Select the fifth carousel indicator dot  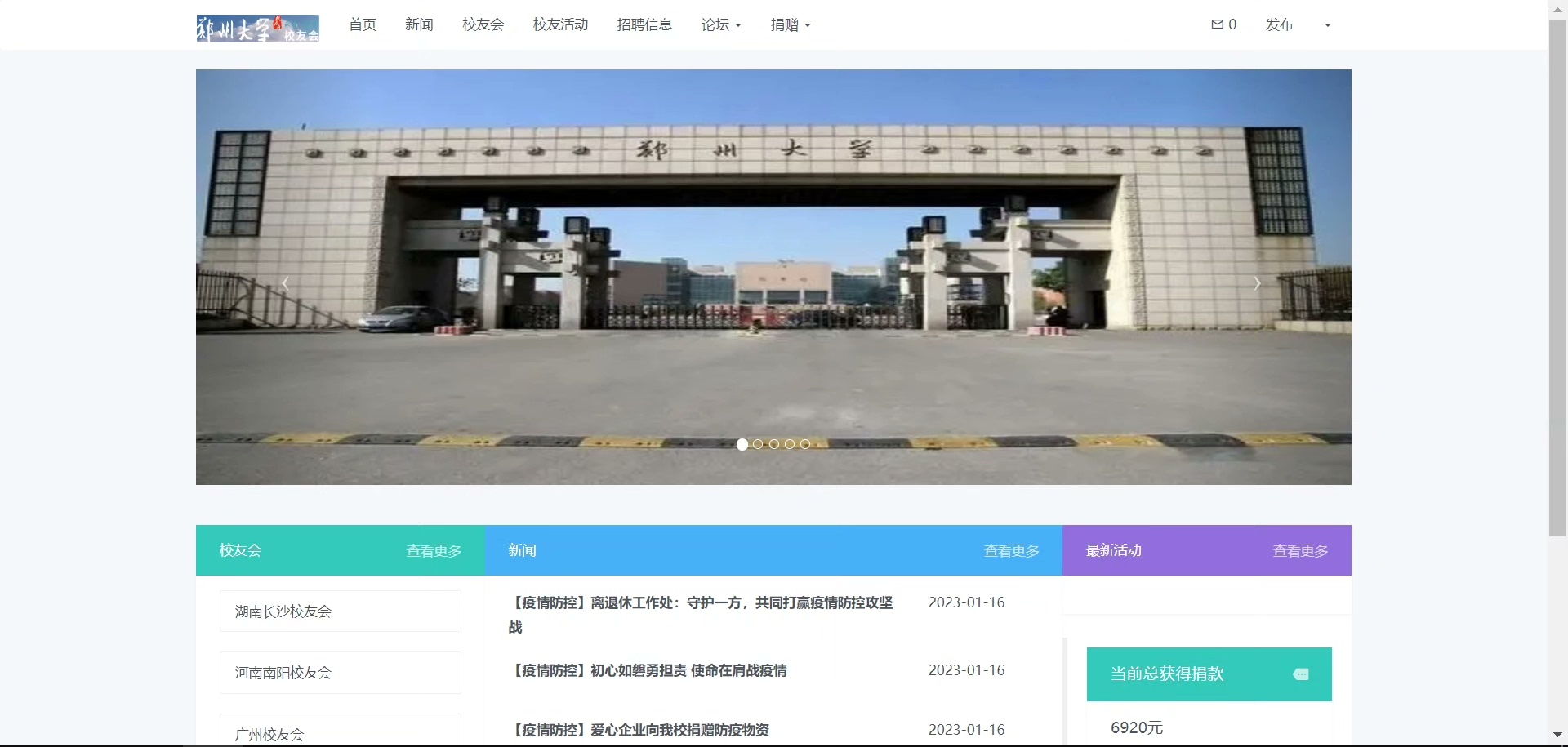pos(805,444)
